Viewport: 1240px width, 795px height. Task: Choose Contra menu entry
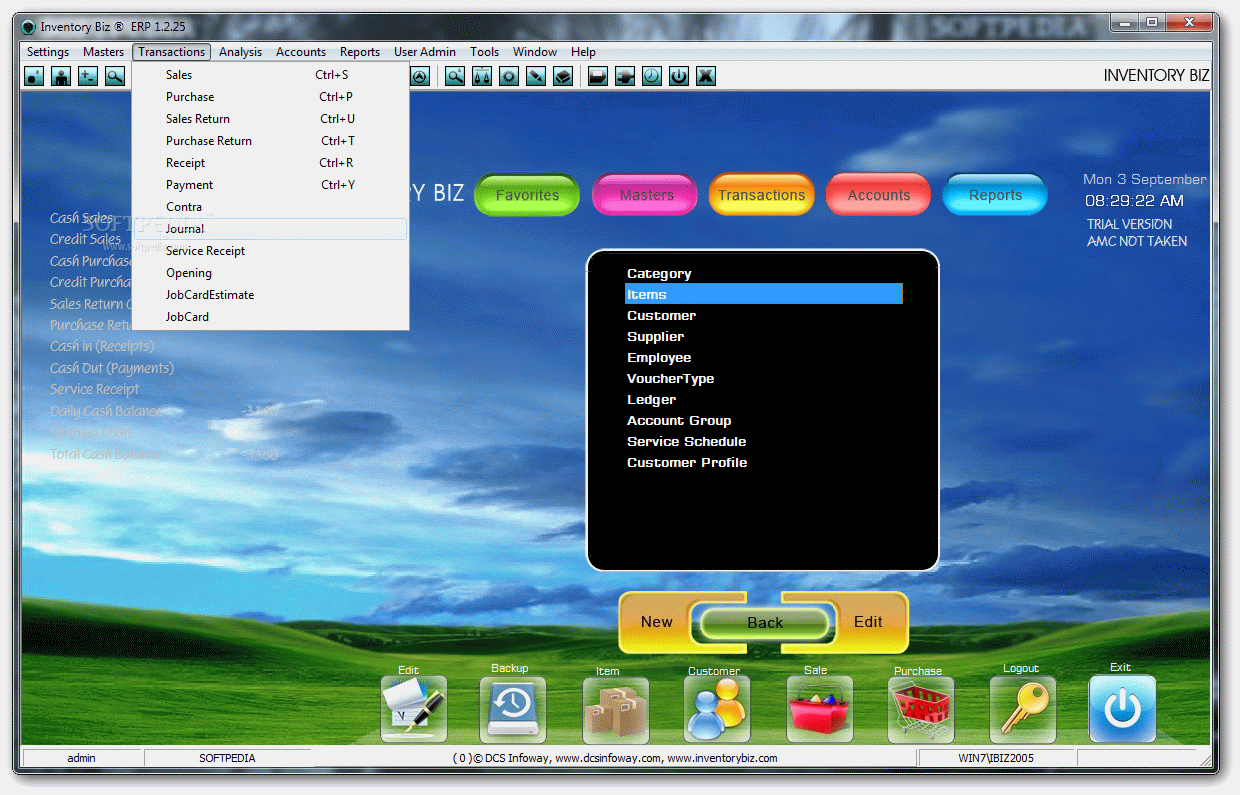(270, 207)
